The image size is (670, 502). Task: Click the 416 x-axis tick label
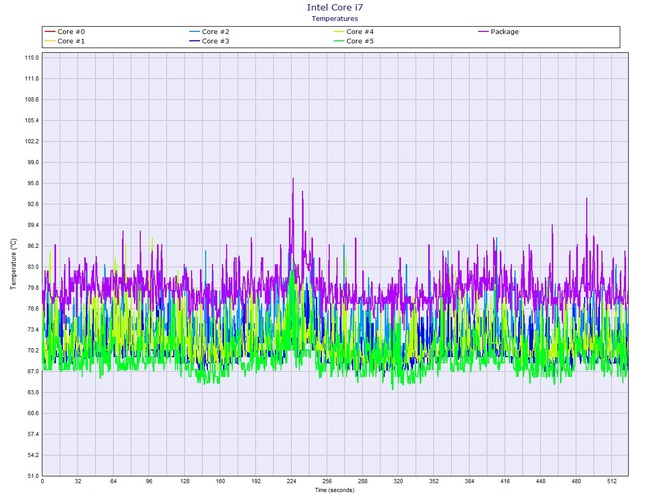tap(505, 481)
